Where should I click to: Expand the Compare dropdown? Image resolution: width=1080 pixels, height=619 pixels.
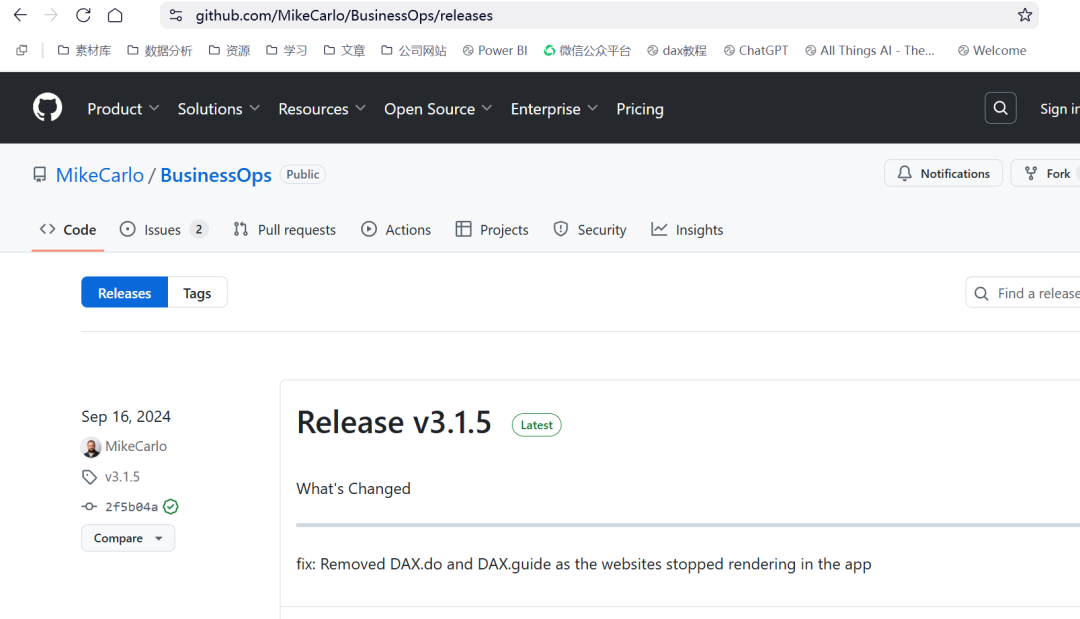(128, 538)
